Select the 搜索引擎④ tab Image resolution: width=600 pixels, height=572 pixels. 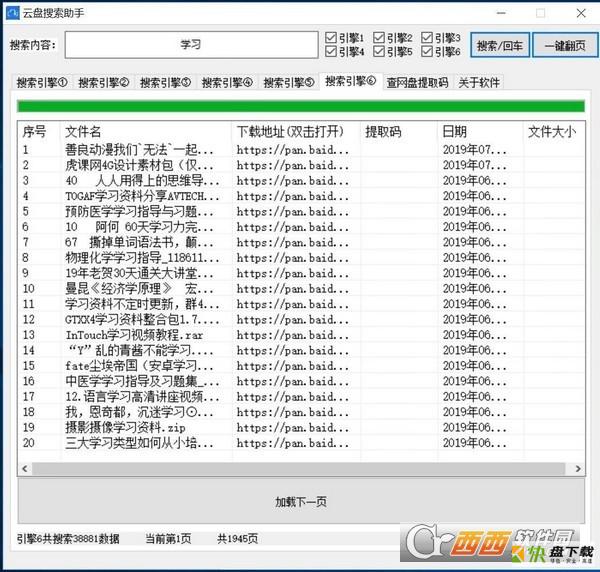pyautogui.click(x=227, y=82)
